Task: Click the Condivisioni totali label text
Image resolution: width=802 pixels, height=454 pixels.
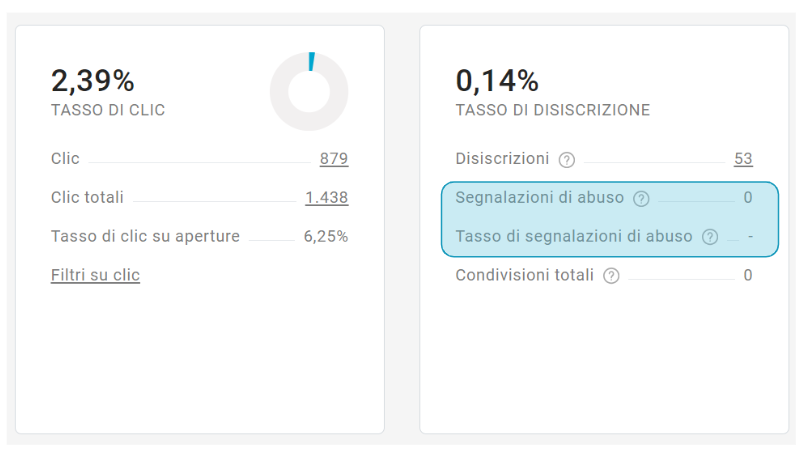Action: point(524,275)
